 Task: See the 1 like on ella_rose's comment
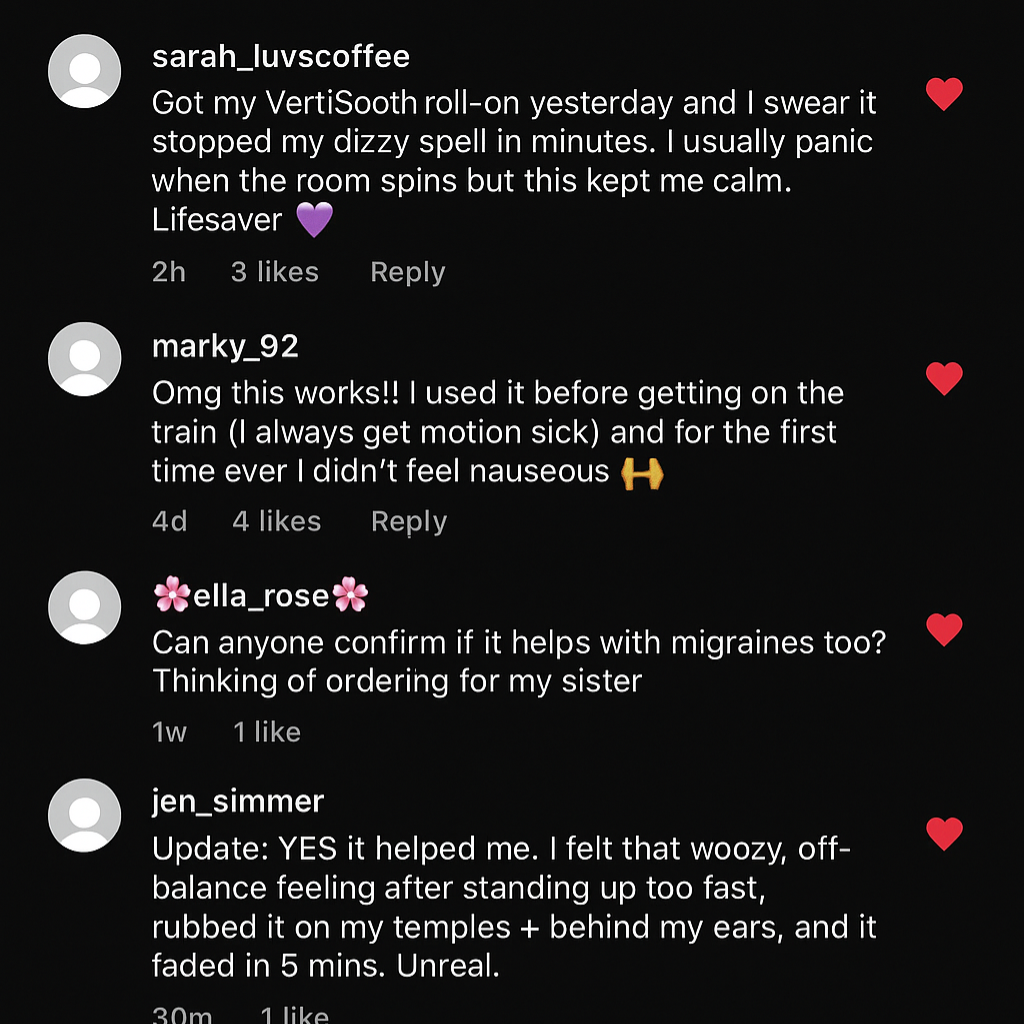point(267,732)
